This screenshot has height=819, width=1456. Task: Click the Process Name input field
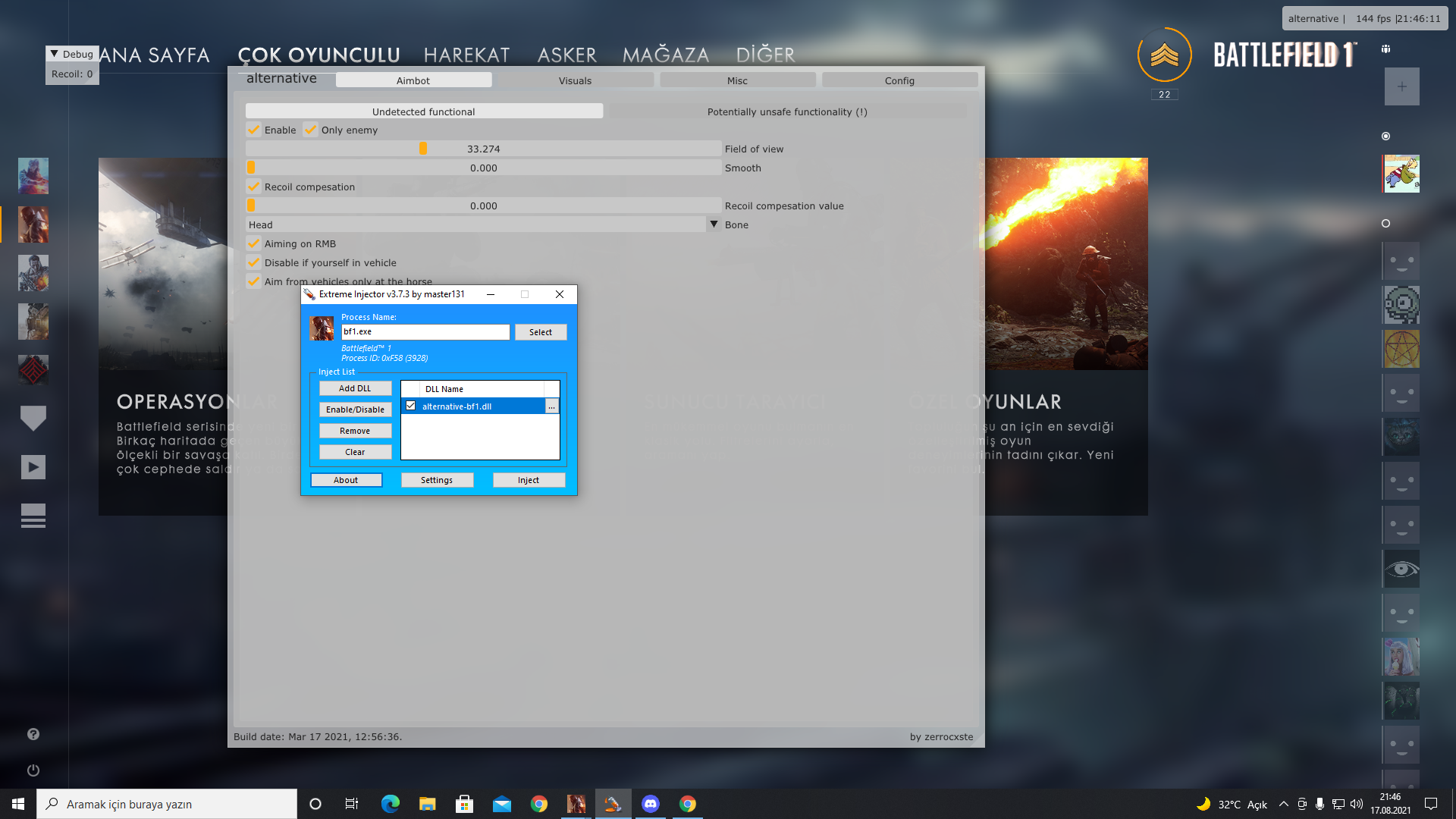(425, 331)
